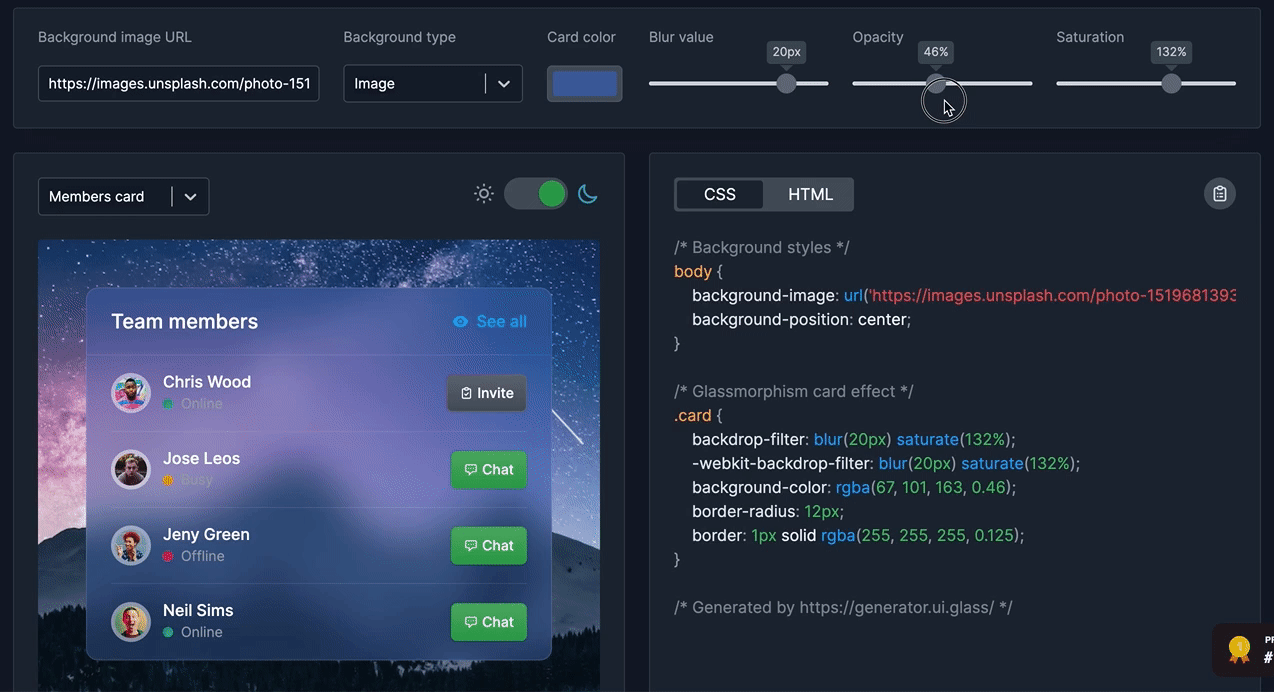Click the Online status under Neil Sims
The image size is (1274, 692).
201,632
